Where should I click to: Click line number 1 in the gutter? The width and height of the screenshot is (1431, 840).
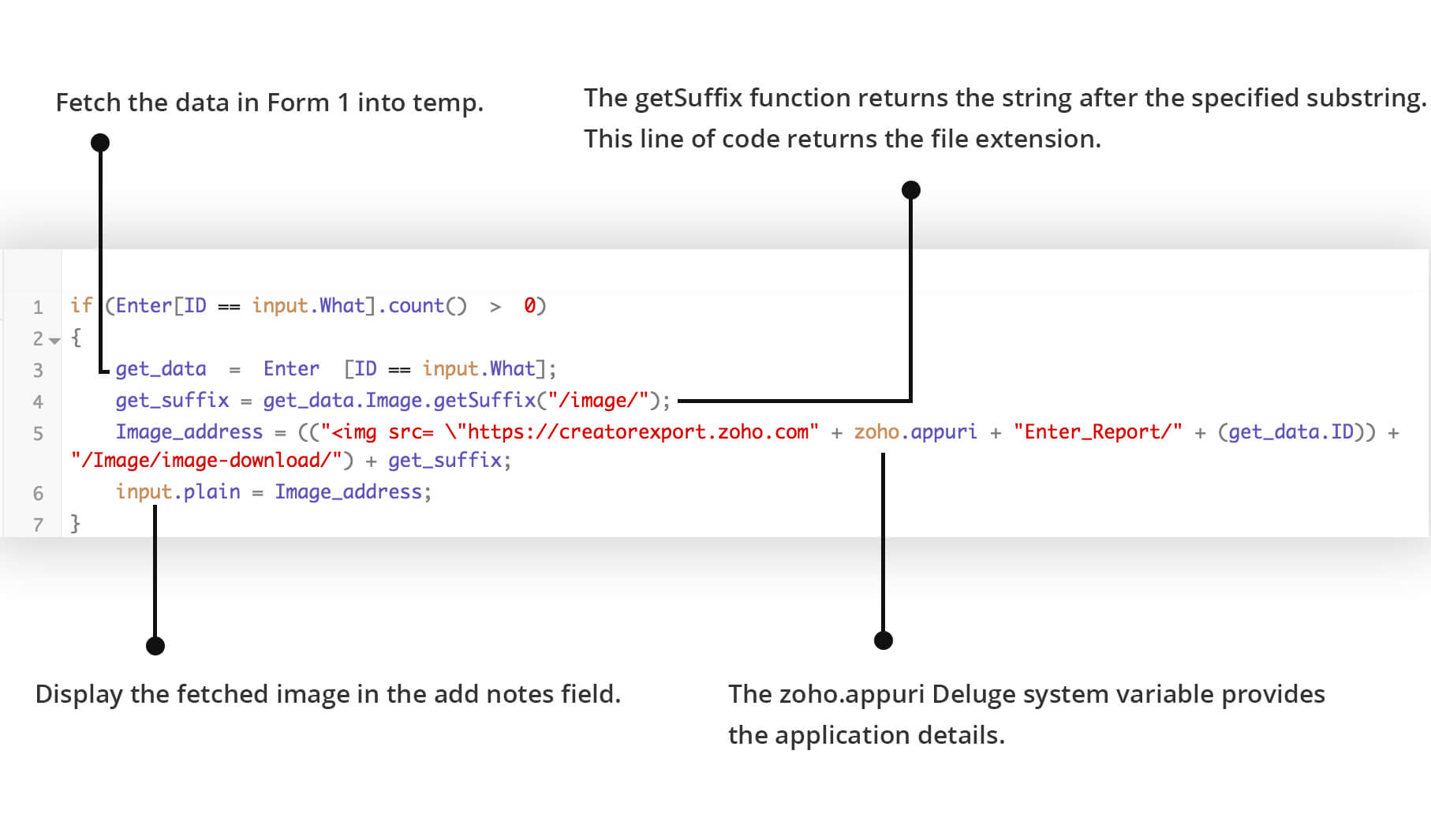[38, 307]
